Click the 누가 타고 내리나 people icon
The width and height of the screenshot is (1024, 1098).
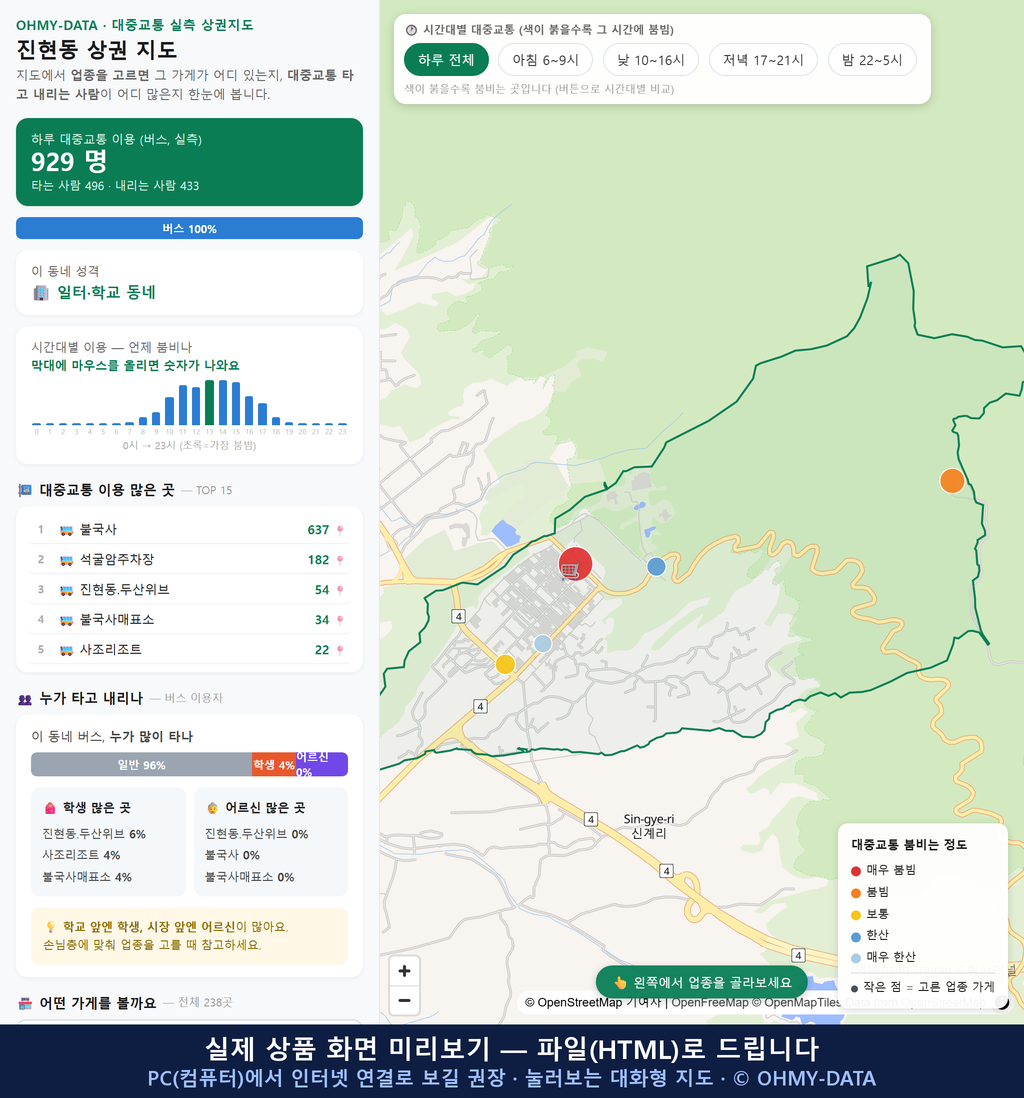tap(25, 699)
